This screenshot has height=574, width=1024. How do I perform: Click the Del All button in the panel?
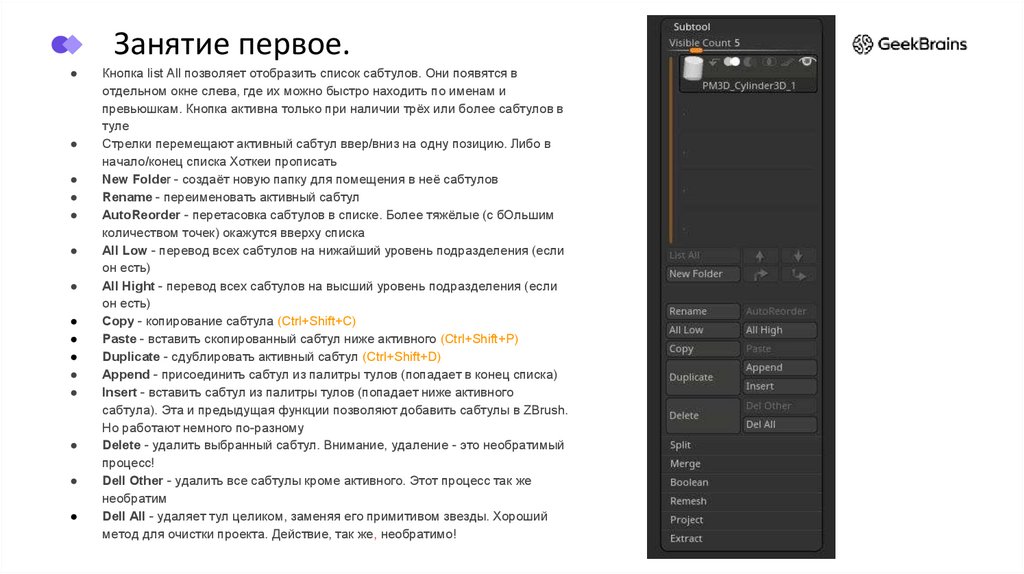[780, 424]
